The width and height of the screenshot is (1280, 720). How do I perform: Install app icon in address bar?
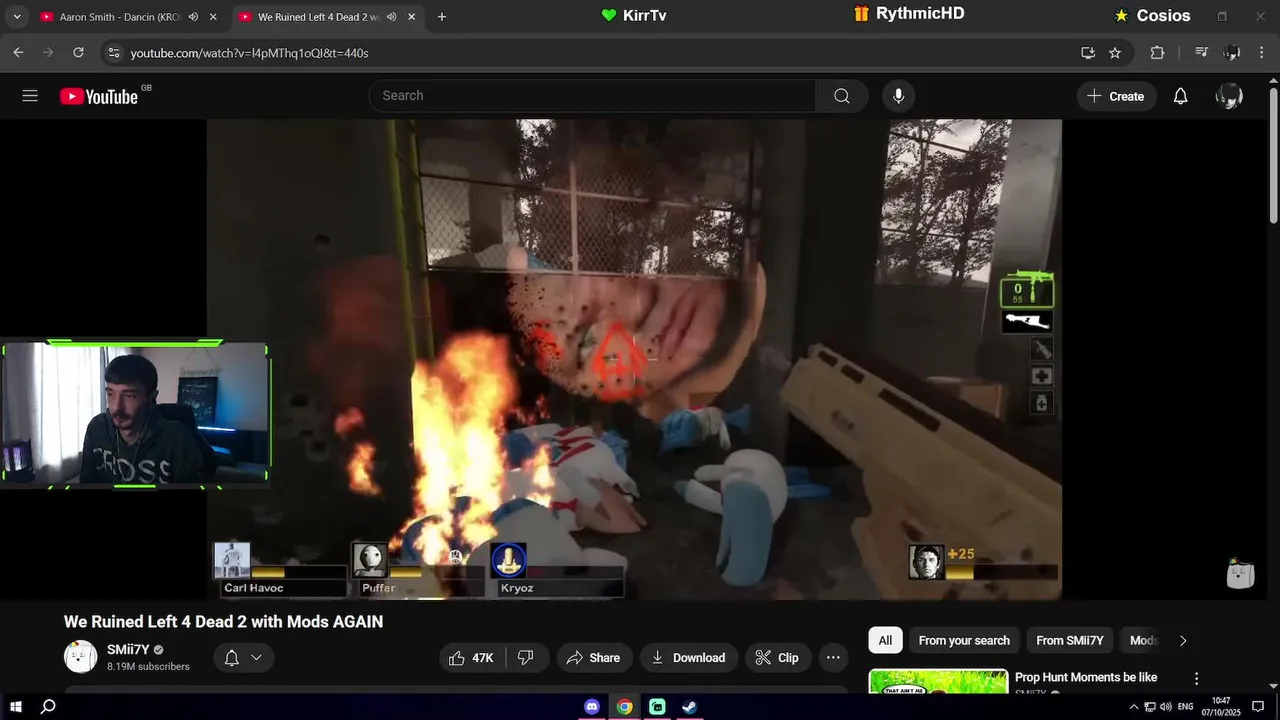[x=1088, y=53]
